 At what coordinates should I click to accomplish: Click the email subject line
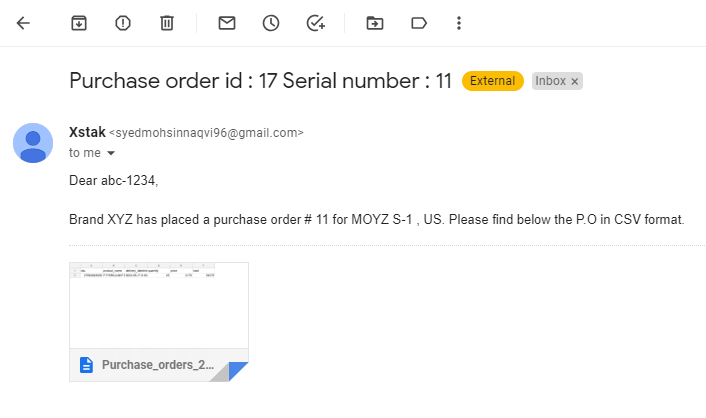[260, 81]
